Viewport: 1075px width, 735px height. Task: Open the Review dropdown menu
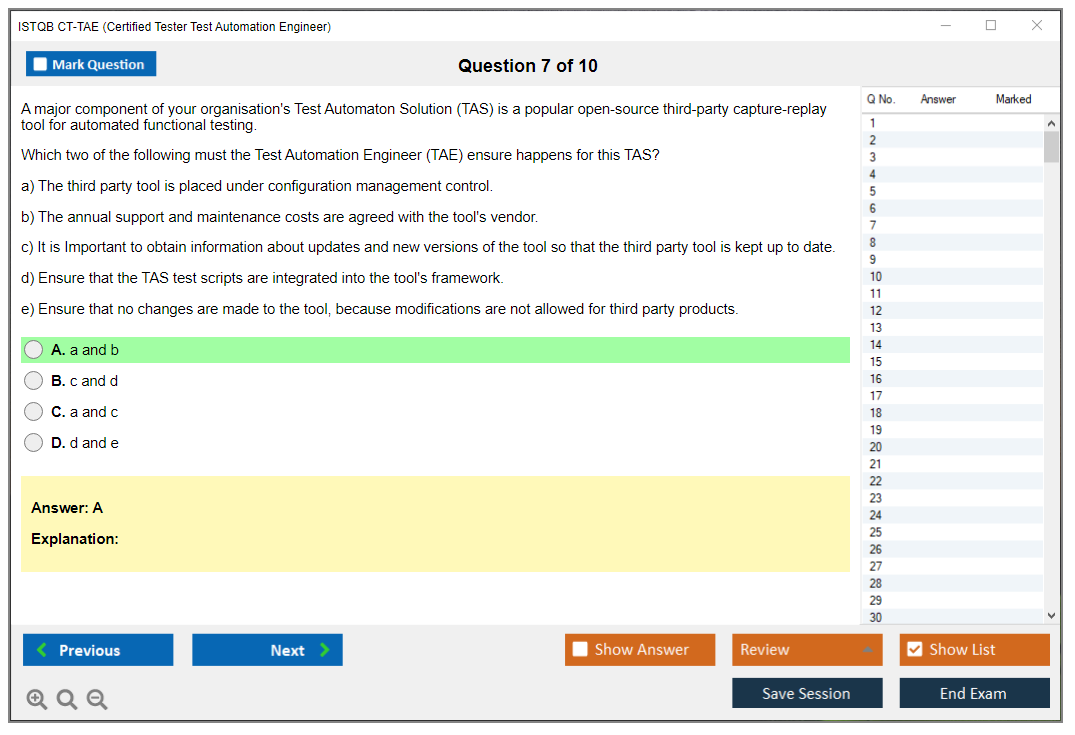coord(806,650)
